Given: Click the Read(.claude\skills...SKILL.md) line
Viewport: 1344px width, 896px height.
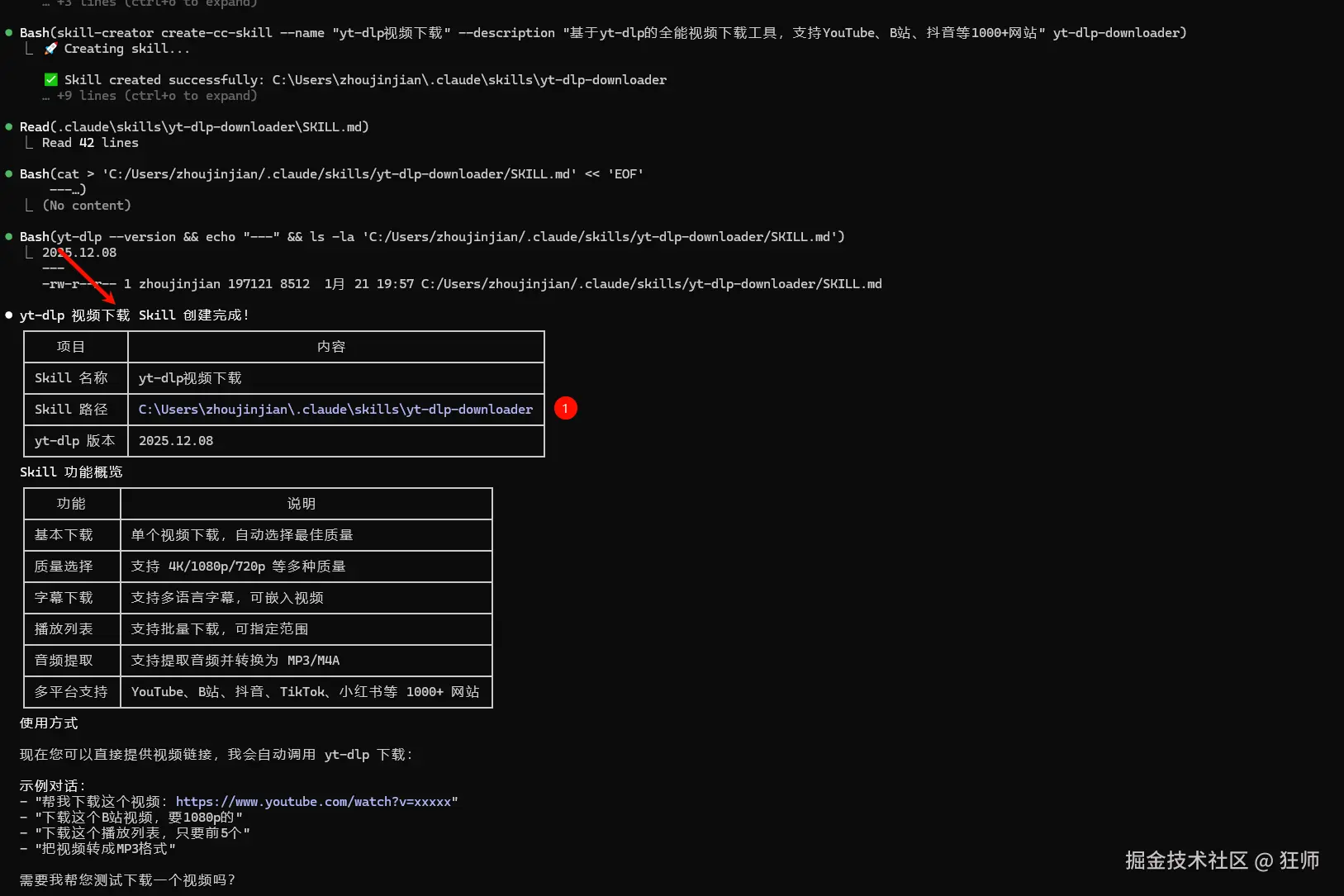Looking at the screenshot, I should [x=194, y=127].
